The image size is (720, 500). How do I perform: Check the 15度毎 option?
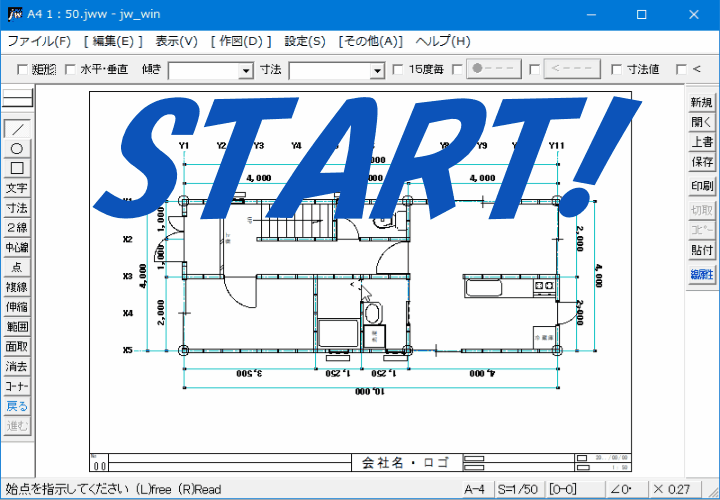pyautogui.click(x=399, y=70)
